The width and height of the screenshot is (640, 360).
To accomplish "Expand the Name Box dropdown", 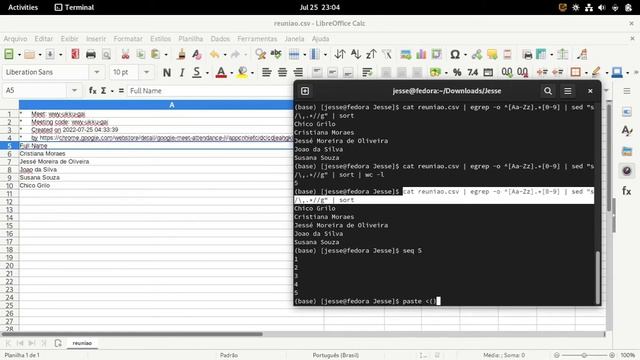I will click(74, 90).
